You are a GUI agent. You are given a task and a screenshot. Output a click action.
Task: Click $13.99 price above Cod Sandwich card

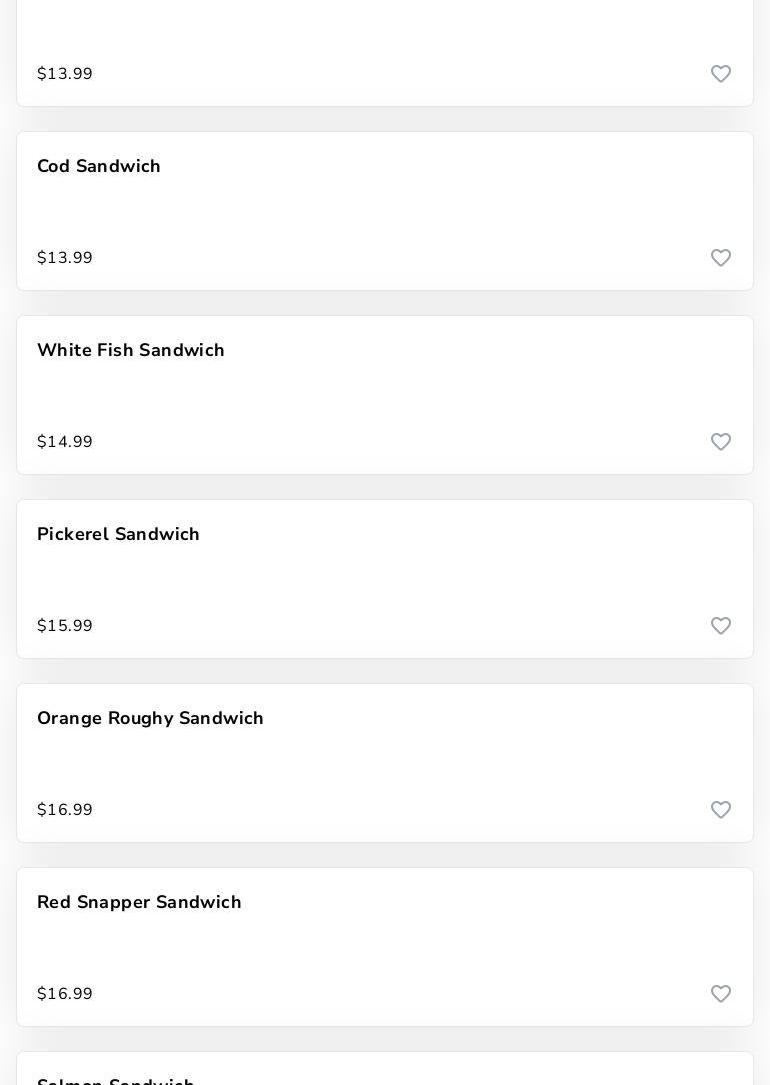[65, 74]
